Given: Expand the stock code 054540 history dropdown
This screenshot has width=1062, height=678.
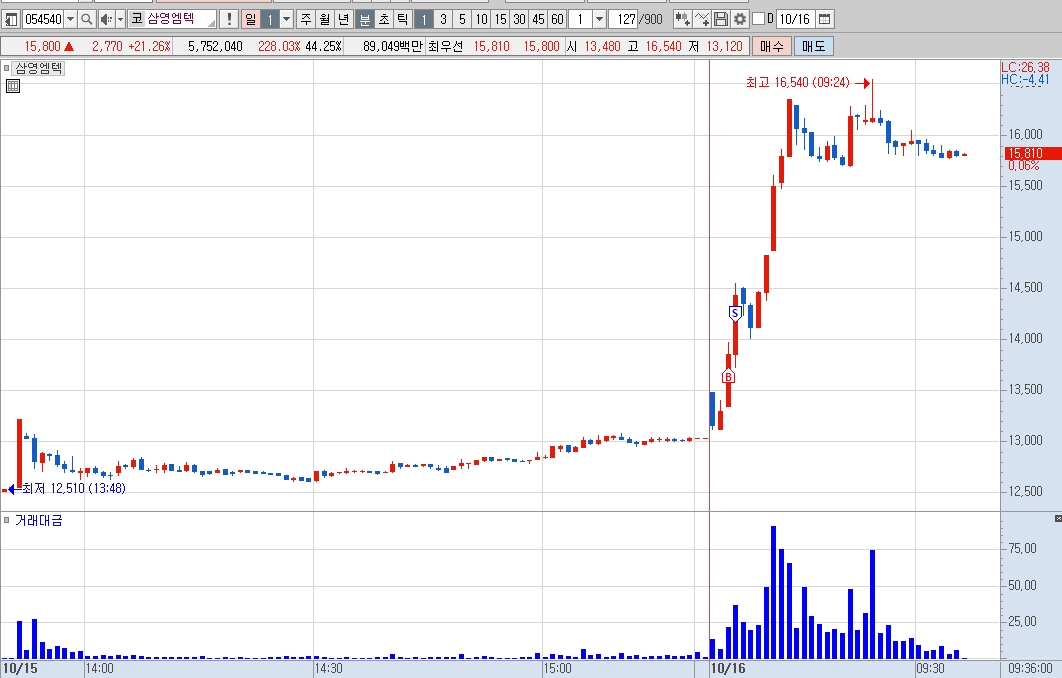Looking at the screenshot, I should (70, 19).
